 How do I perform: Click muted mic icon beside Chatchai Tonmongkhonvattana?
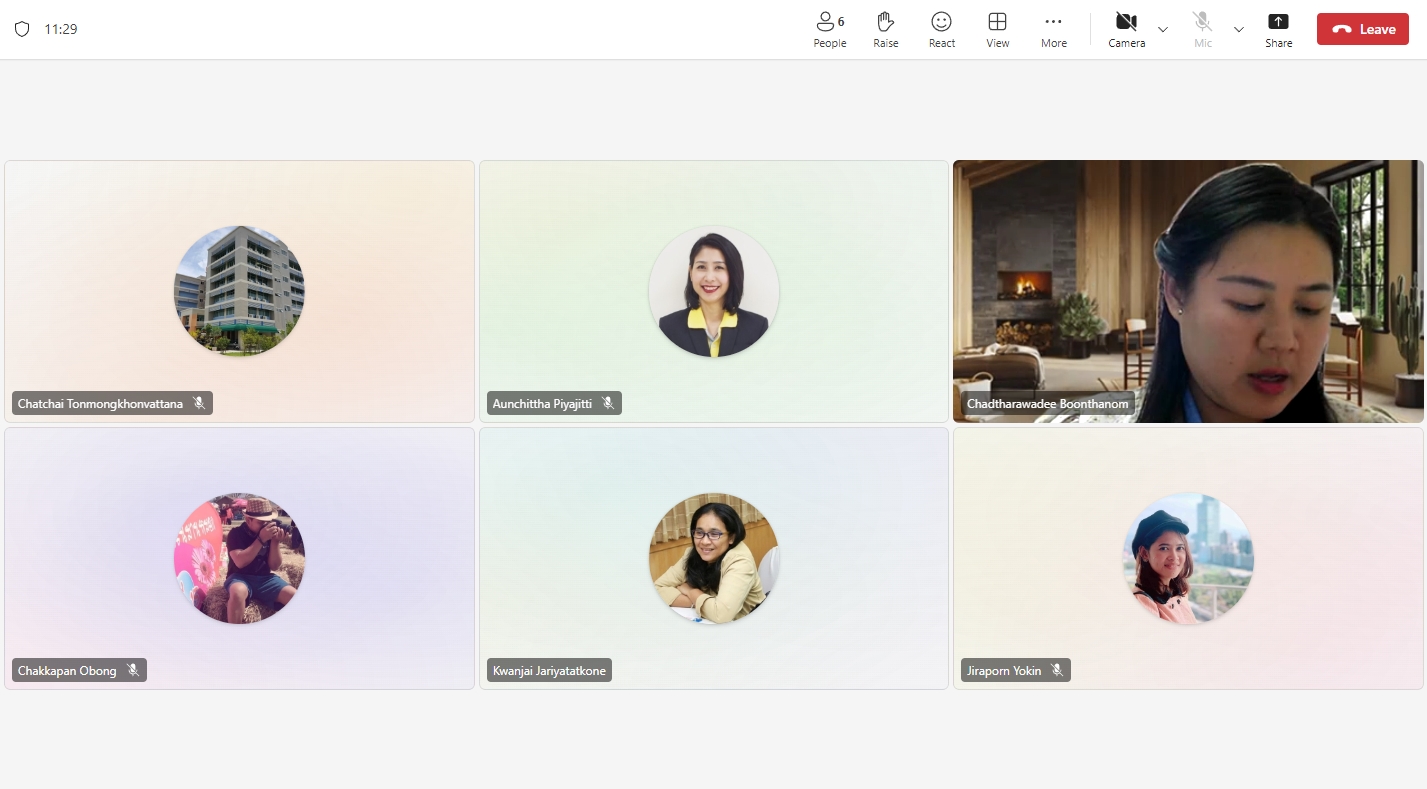[199, 403]
